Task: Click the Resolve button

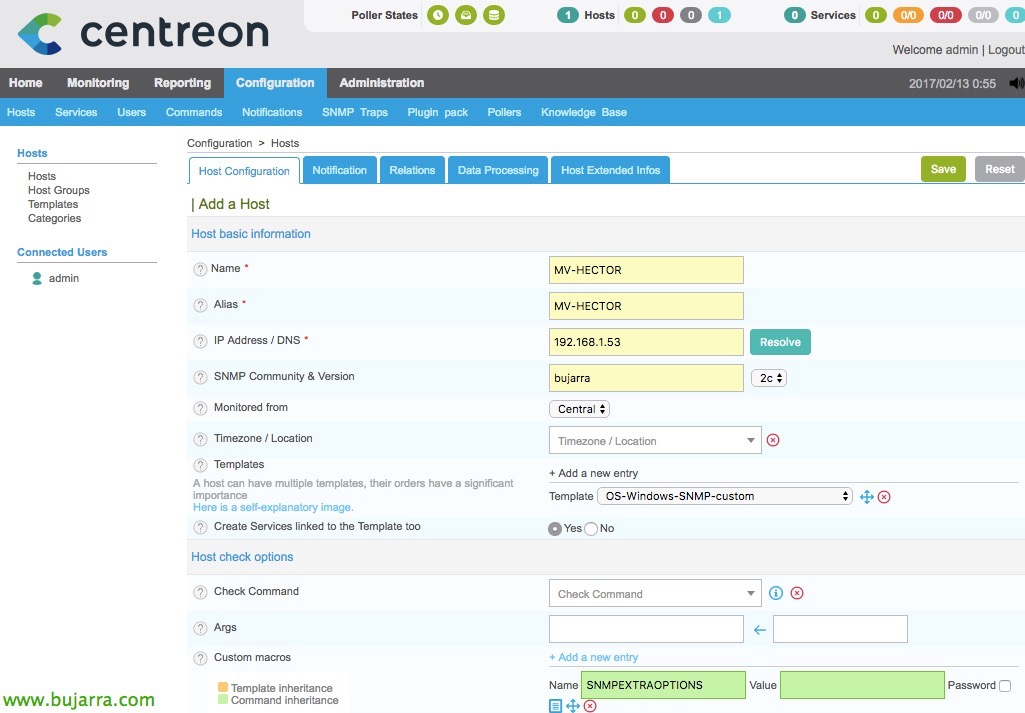Action: 780,342
